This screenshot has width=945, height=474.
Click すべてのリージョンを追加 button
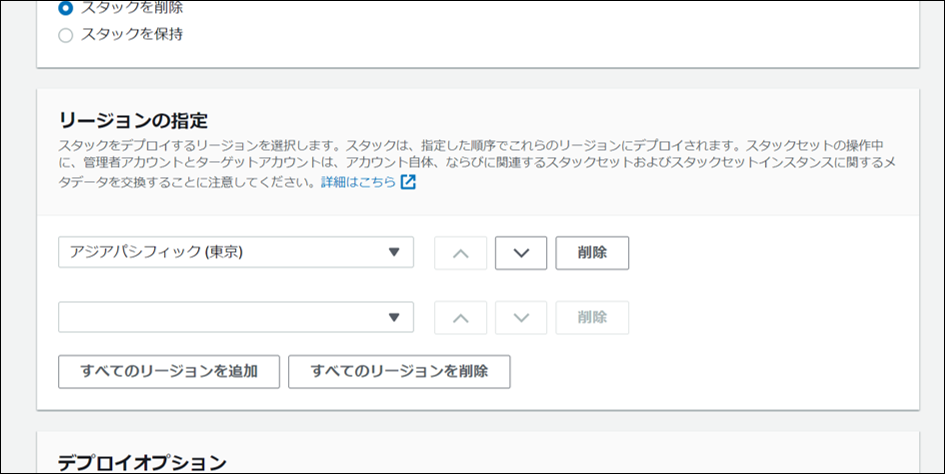pyautogui.click(x=169, y=371)
